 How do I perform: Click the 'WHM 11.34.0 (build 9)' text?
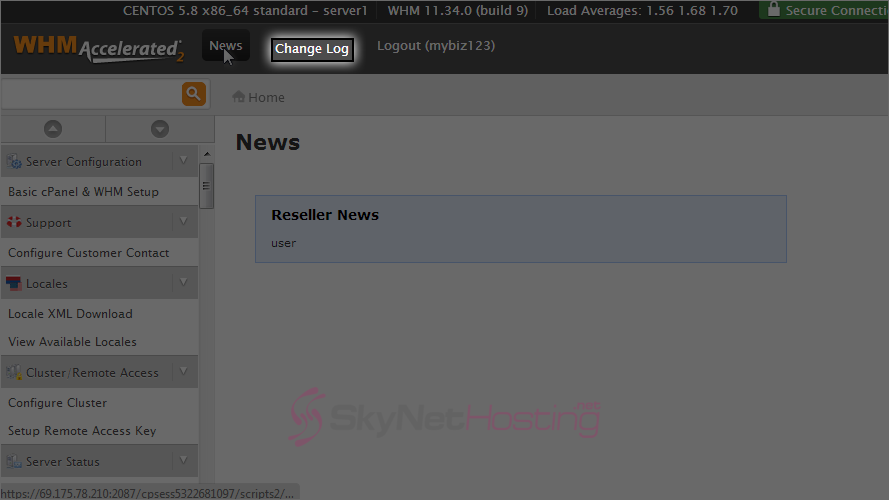(458, 10)
